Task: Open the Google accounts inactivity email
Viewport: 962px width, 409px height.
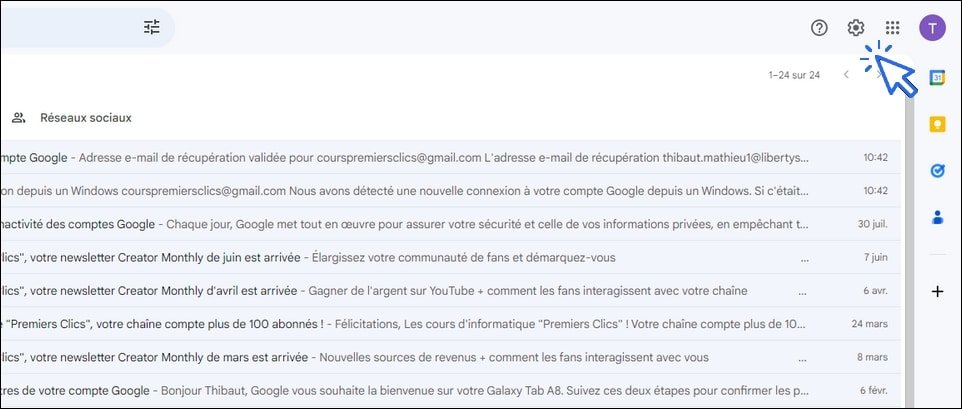Action: coord(450,224)
